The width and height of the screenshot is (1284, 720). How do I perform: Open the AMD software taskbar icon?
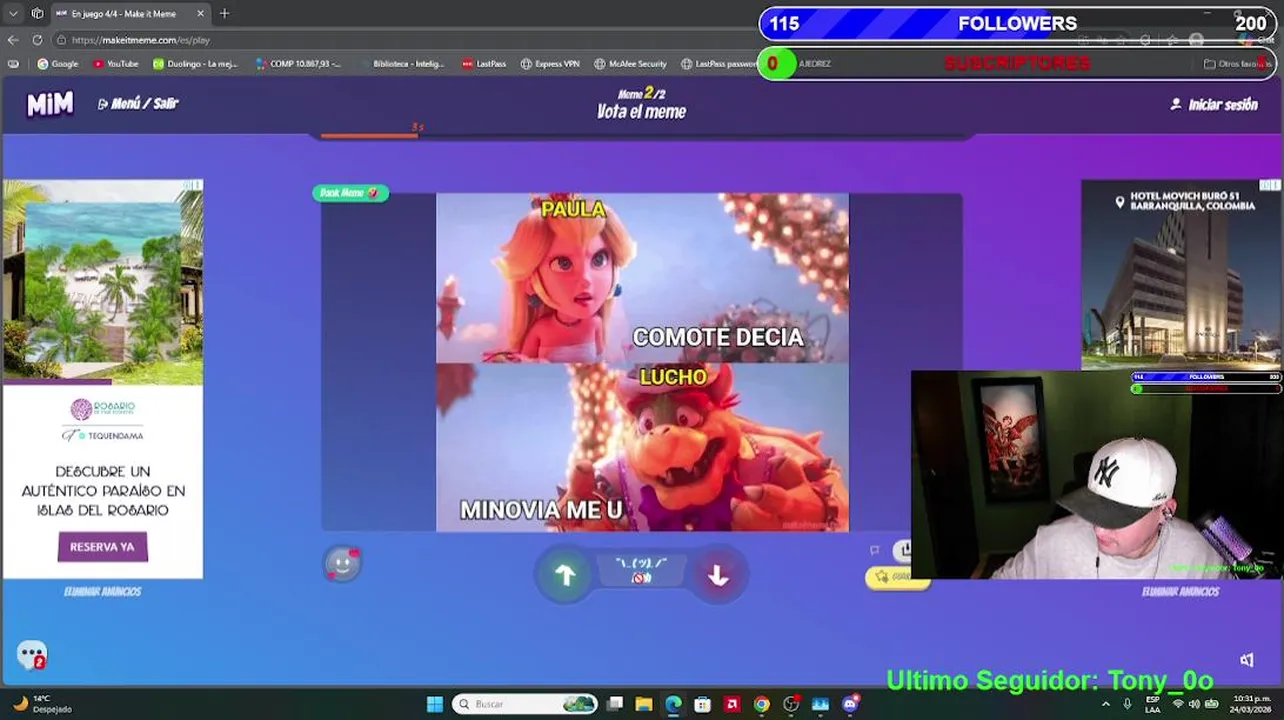click(x=732, y=704)
